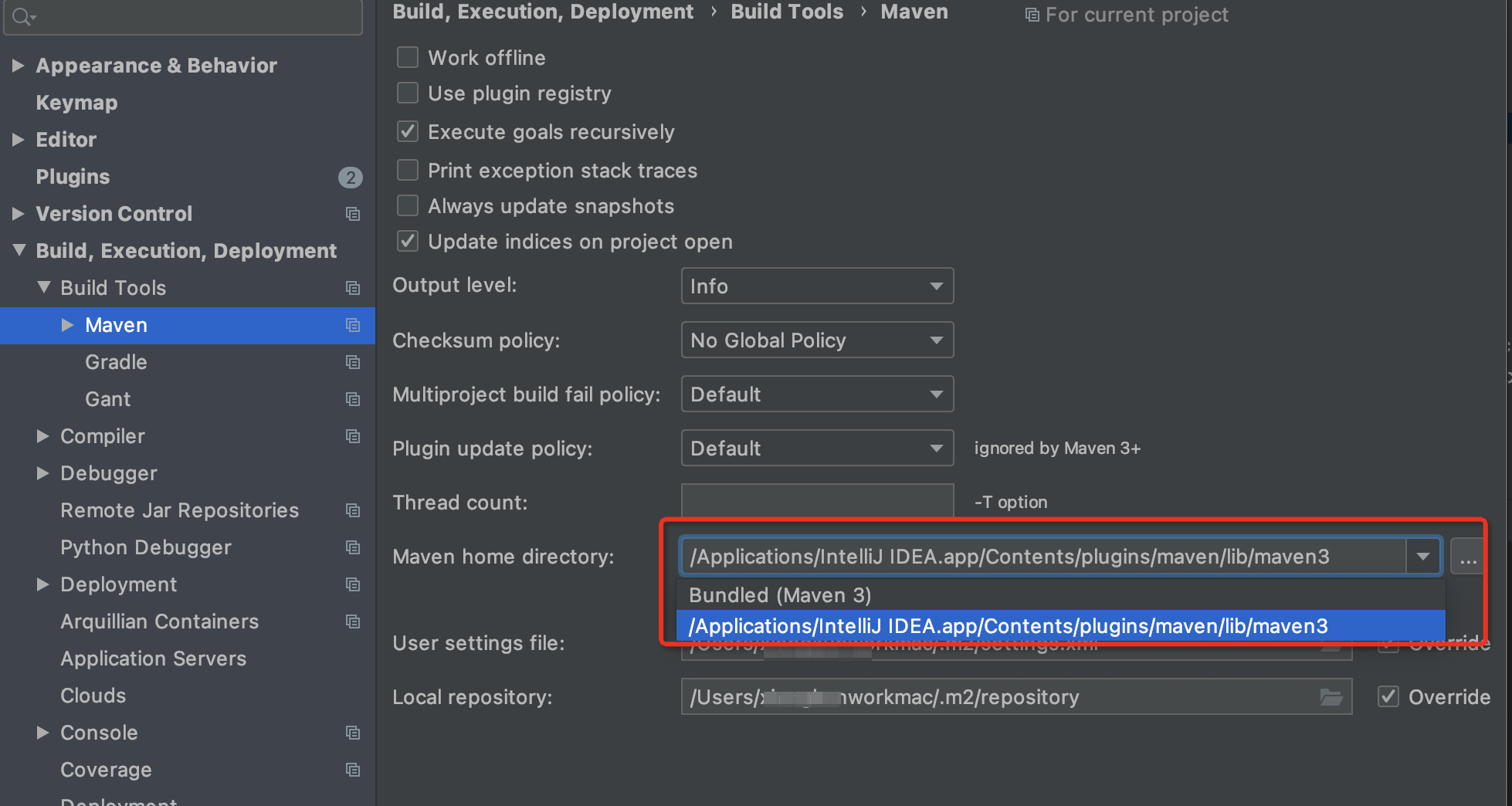Select Bundled (Maven 3) option

pyautogui.click(x=1060, y=595)
